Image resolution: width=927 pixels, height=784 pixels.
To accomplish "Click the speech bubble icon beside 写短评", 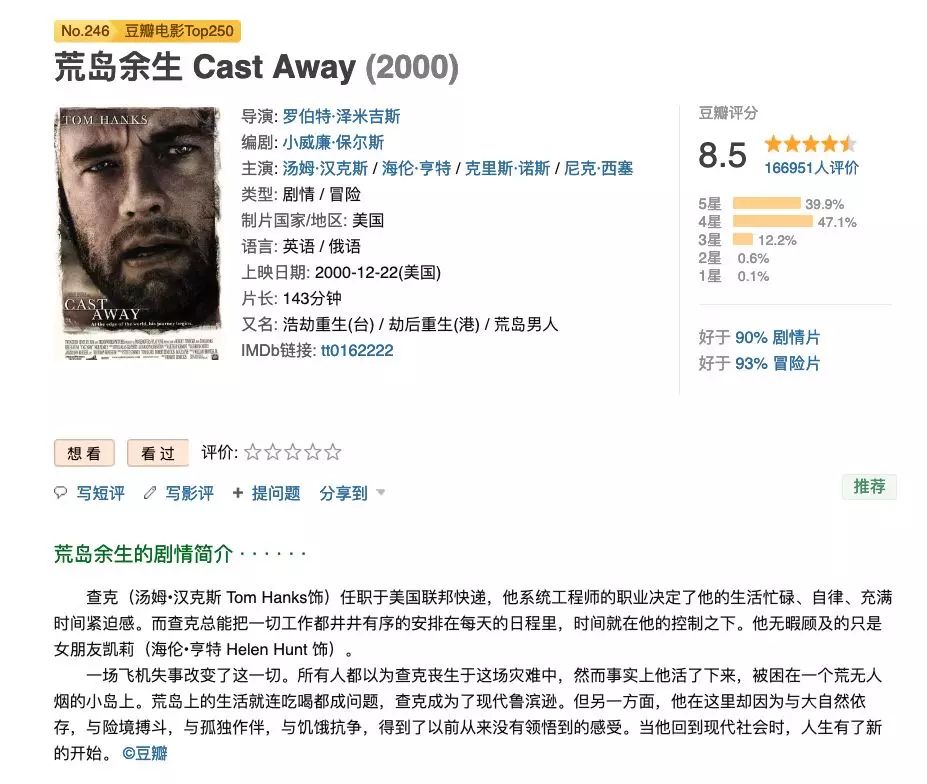I will pyautogui.click(x=61, y=493).
